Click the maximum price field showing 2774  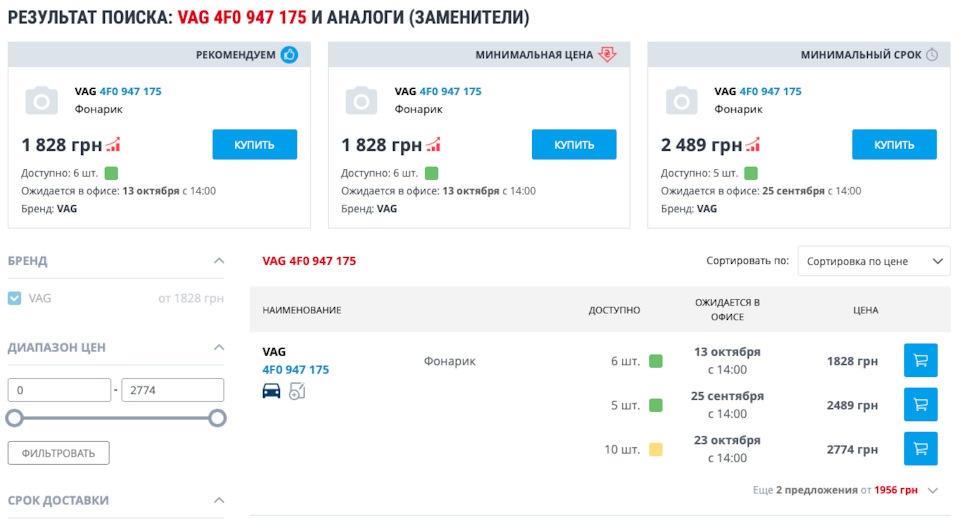pyautogui.click(x=173, y=390)
